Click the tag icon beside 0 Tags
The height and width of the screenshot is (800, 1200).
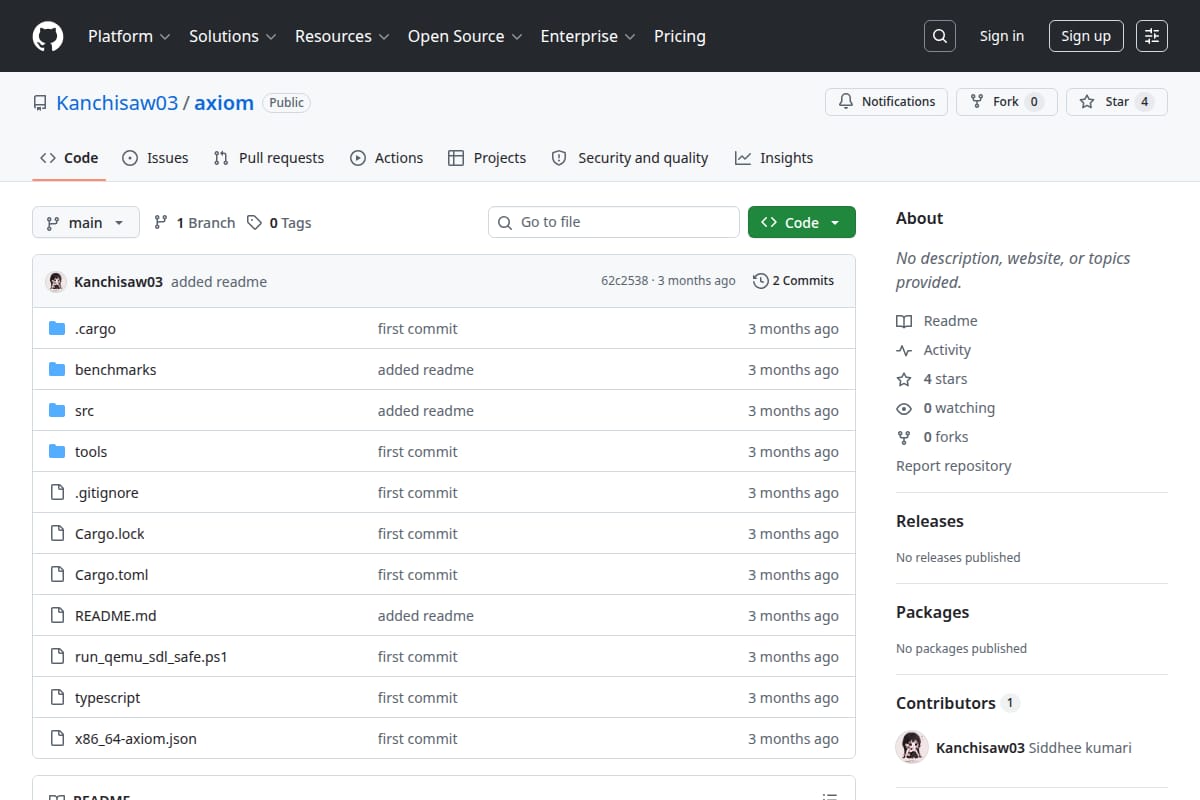(255, 223)
